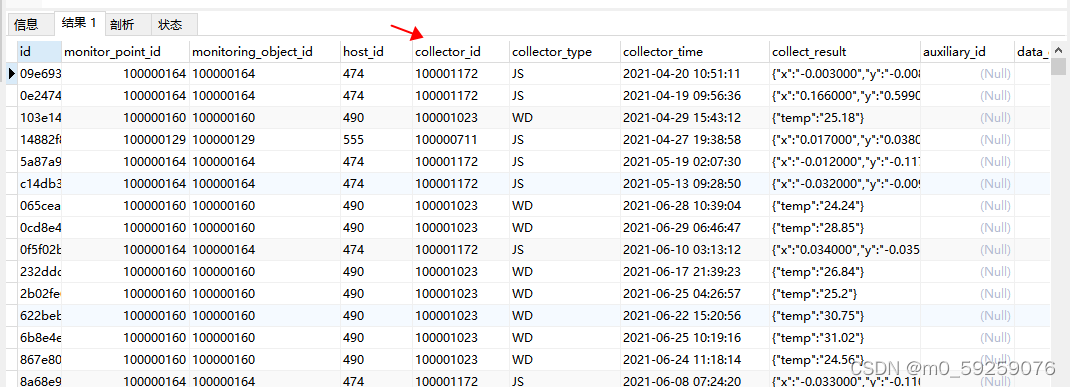Click collector_time 2021-06-29 06:46:47
This screenshot has height=387, width=1071.
pos(695,228)
